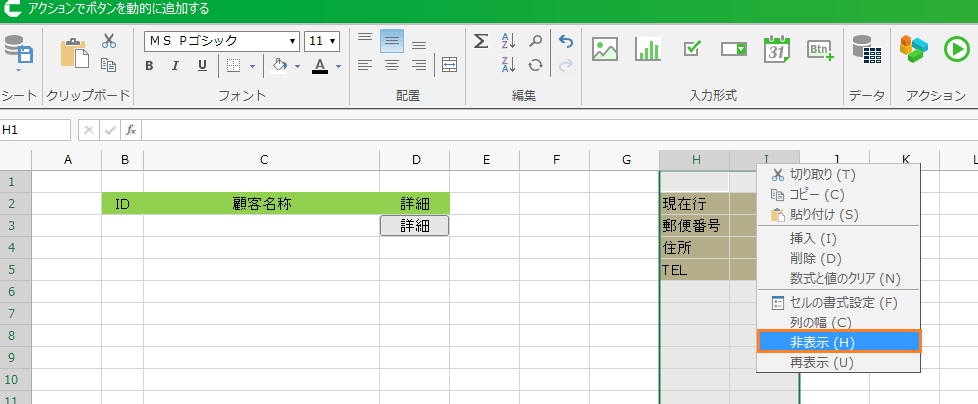978x404 pixels.
Task: Toggle underline formatting
Action: coord(202,66)
